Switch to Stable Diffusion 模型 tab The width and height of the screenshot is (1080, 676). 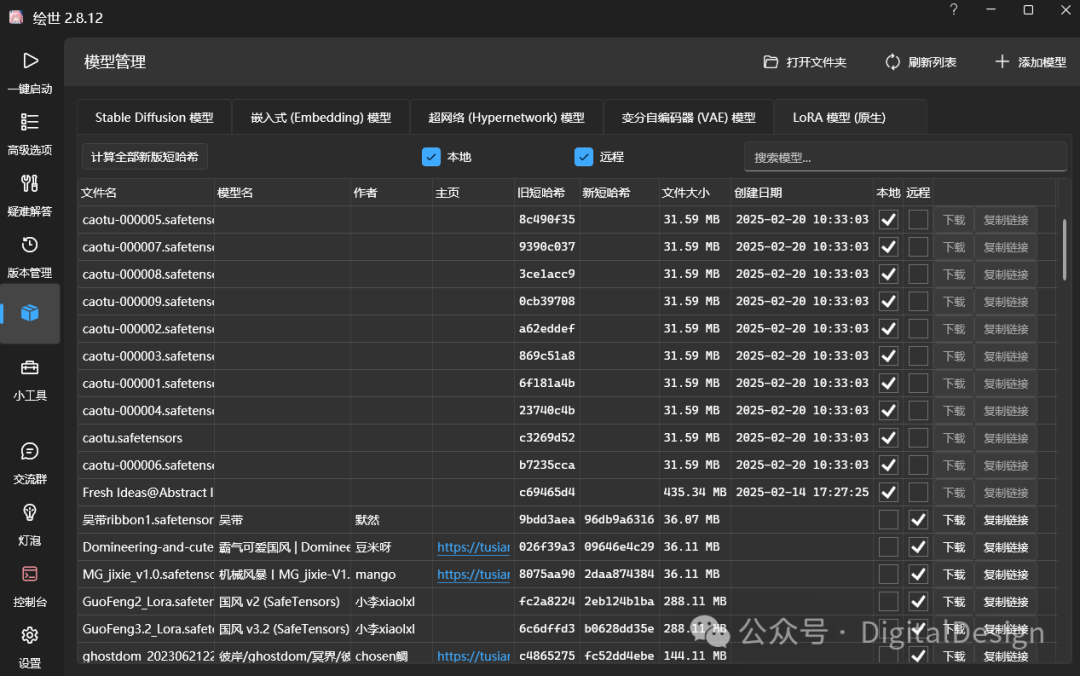click(154, 118)
